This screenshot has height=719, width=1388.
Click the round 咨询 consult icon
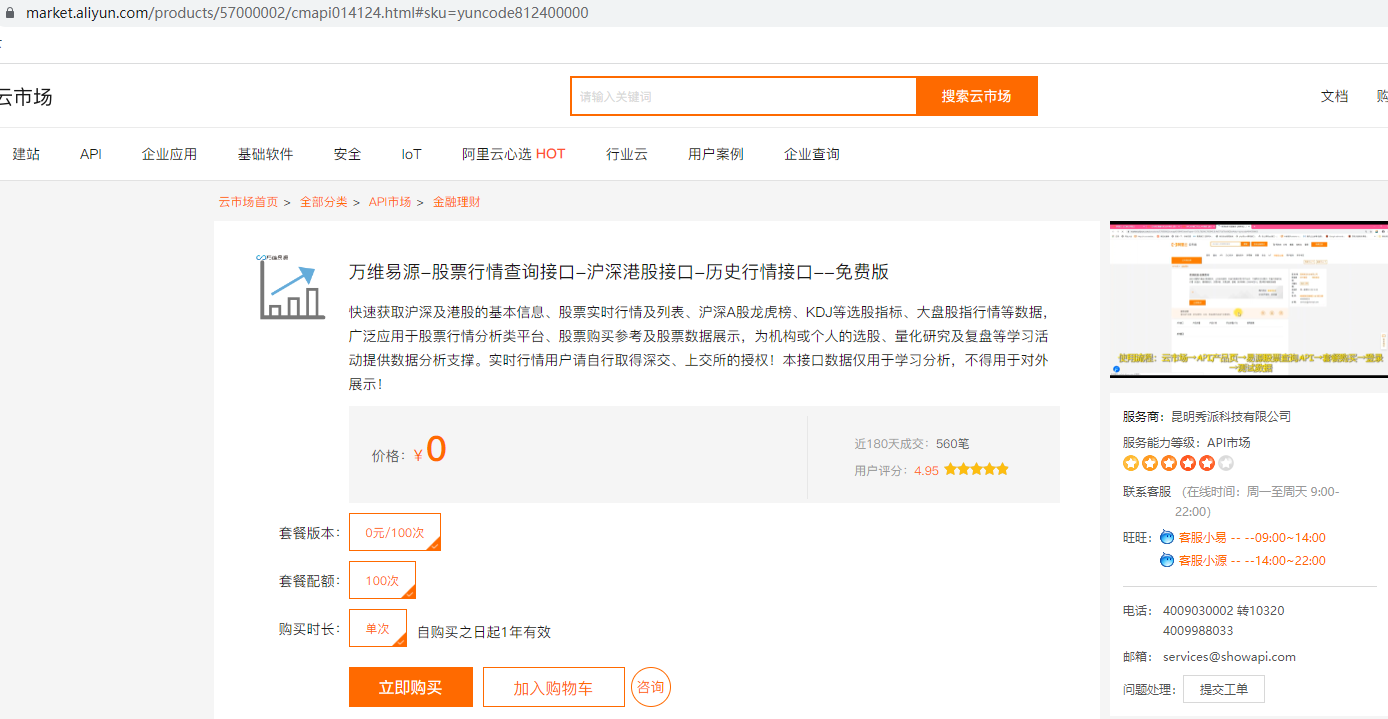(651, 687)
